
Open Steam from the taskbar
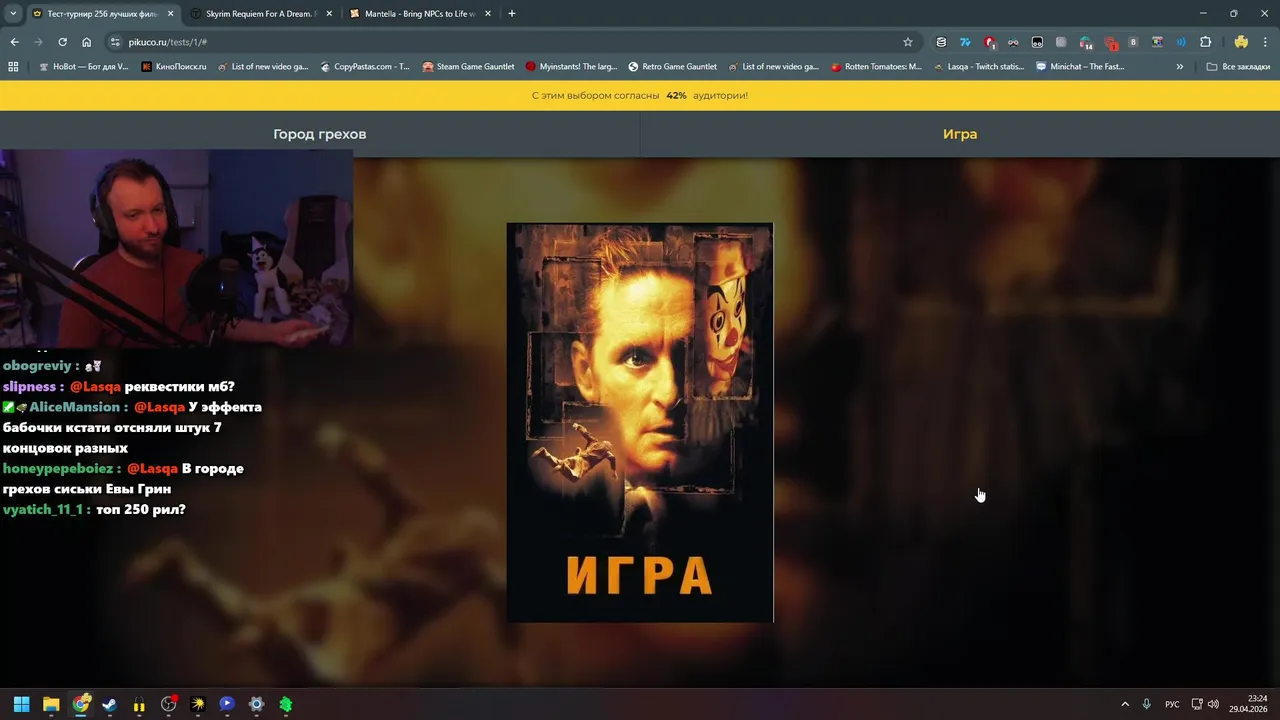pyautogui.click(x=109, y=704)
